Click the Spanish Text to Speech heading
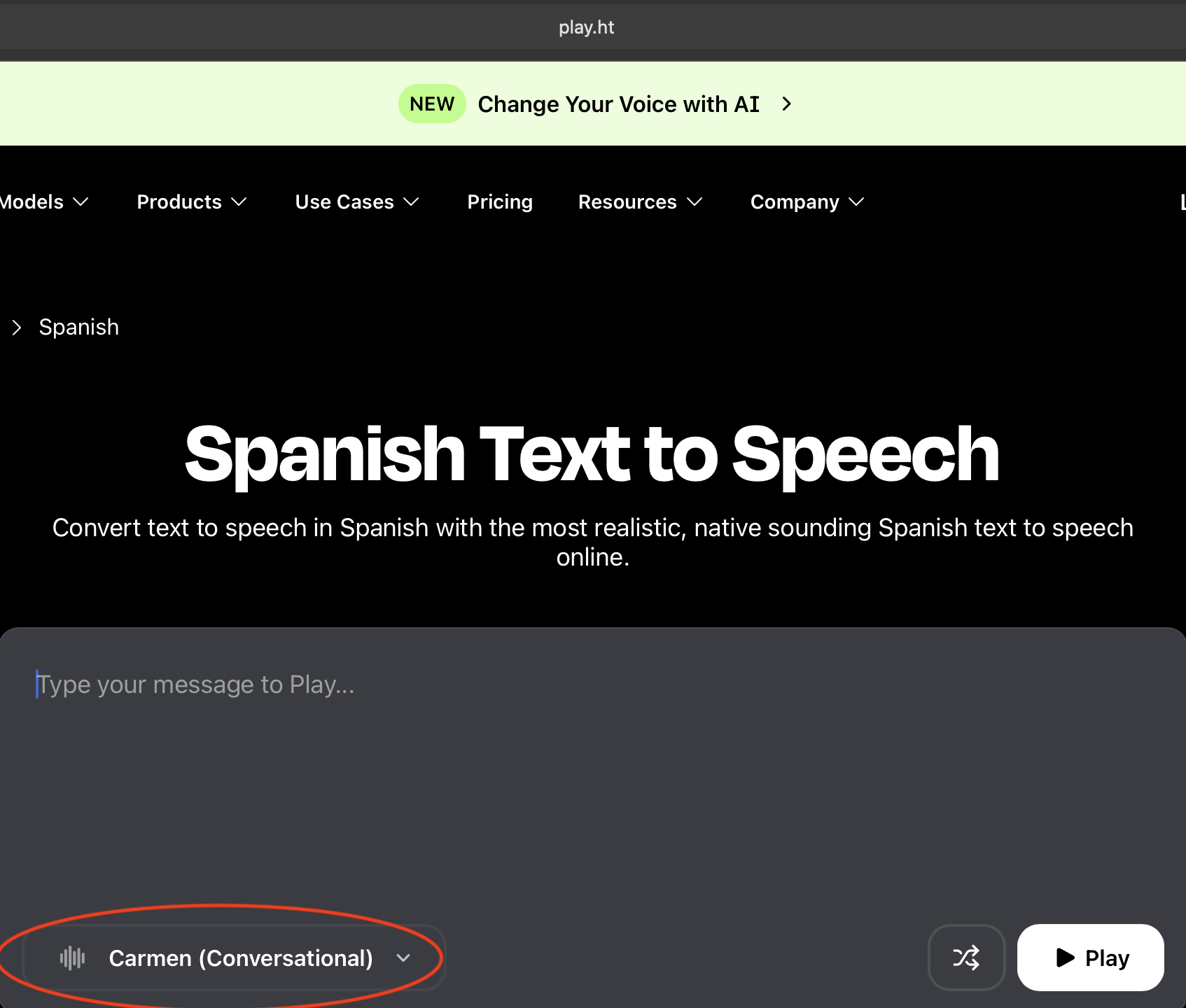 (592, 455)
